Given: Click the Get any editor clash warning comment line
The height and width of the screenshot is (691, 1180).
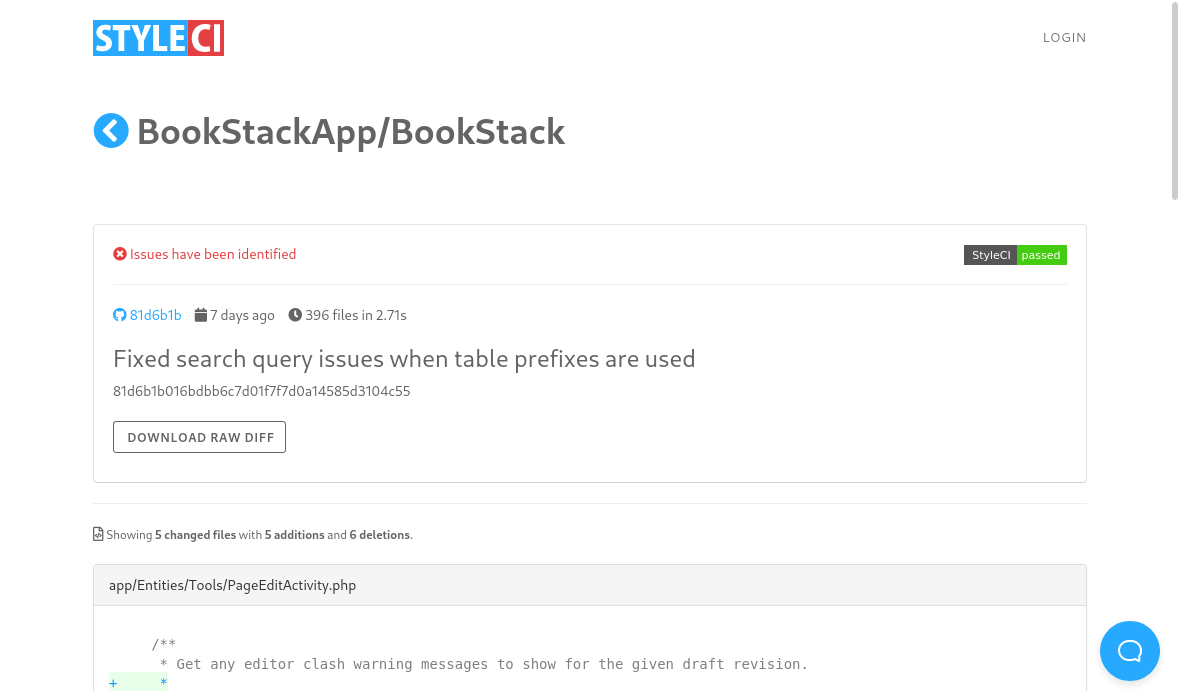Looking at the screenshot, I should [x=483, y=665].
